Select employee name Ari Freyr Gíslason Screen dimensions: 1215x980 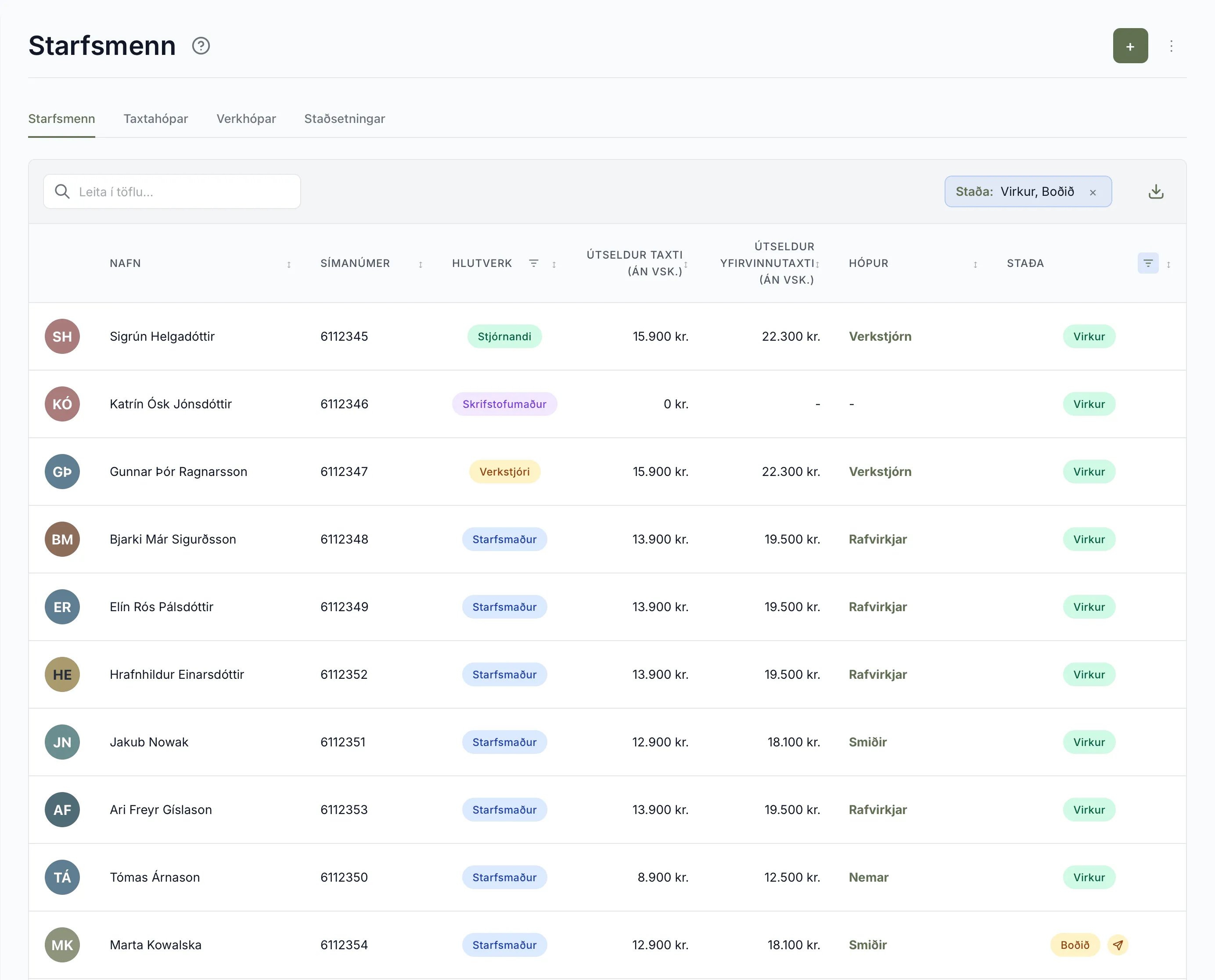point(161,810)
